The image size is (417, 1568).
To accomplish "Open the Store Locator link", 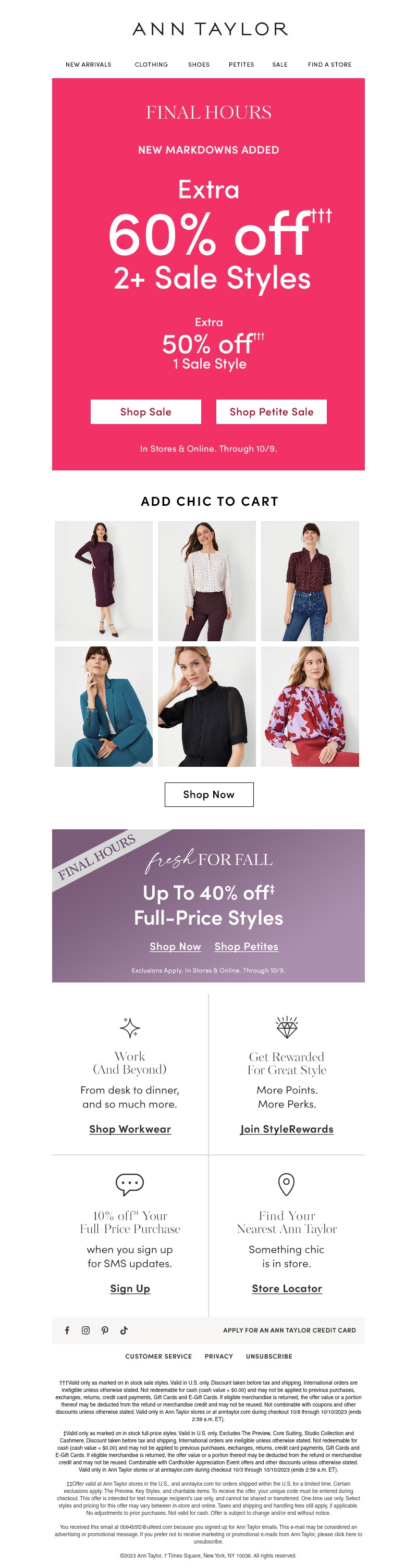I will 287,1288.
